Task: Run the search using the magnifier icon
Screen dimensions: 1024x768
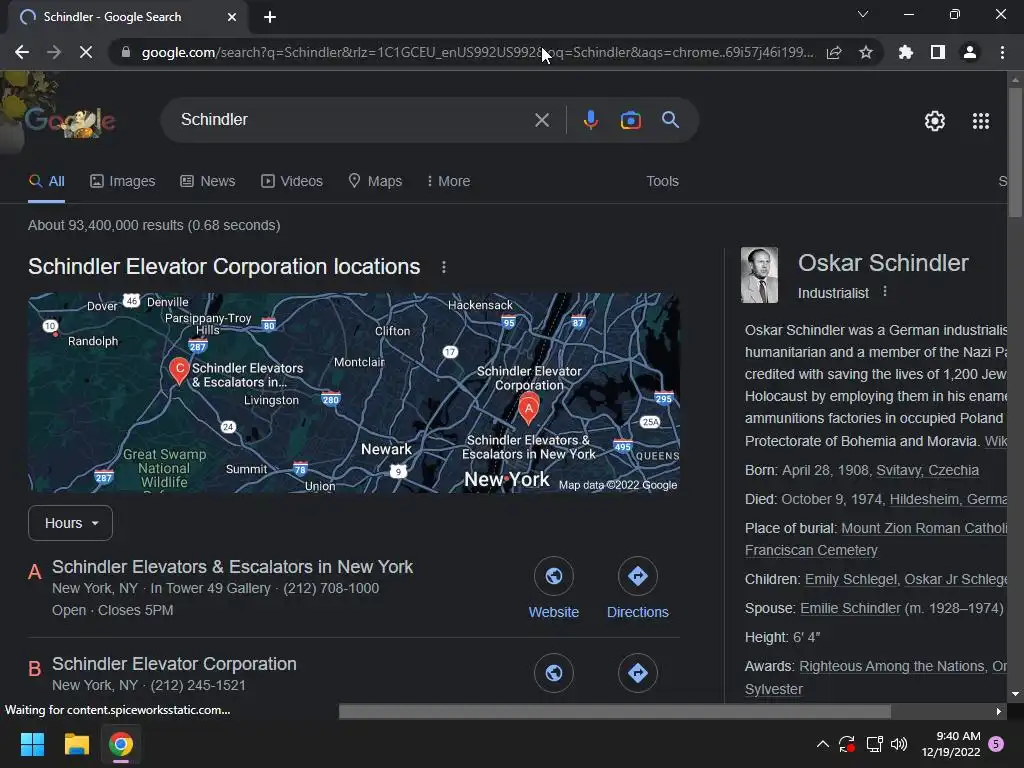Action: tap(671, 120)
